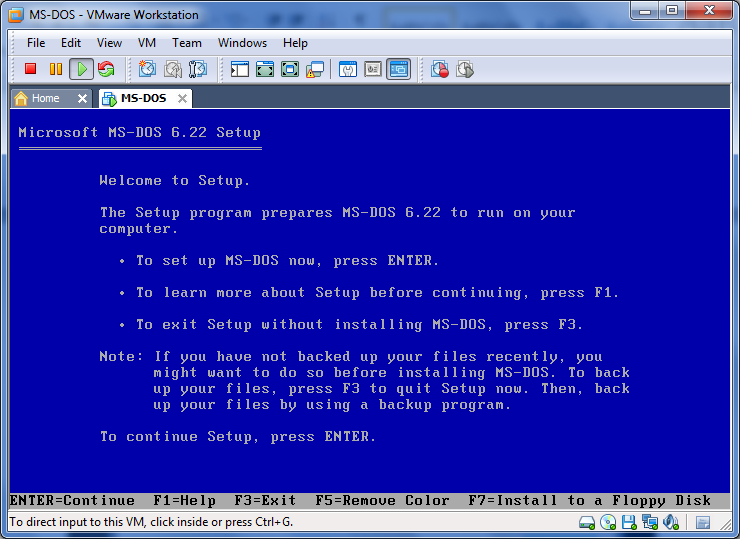Switch to quick switch mode icon

point(265,69)
